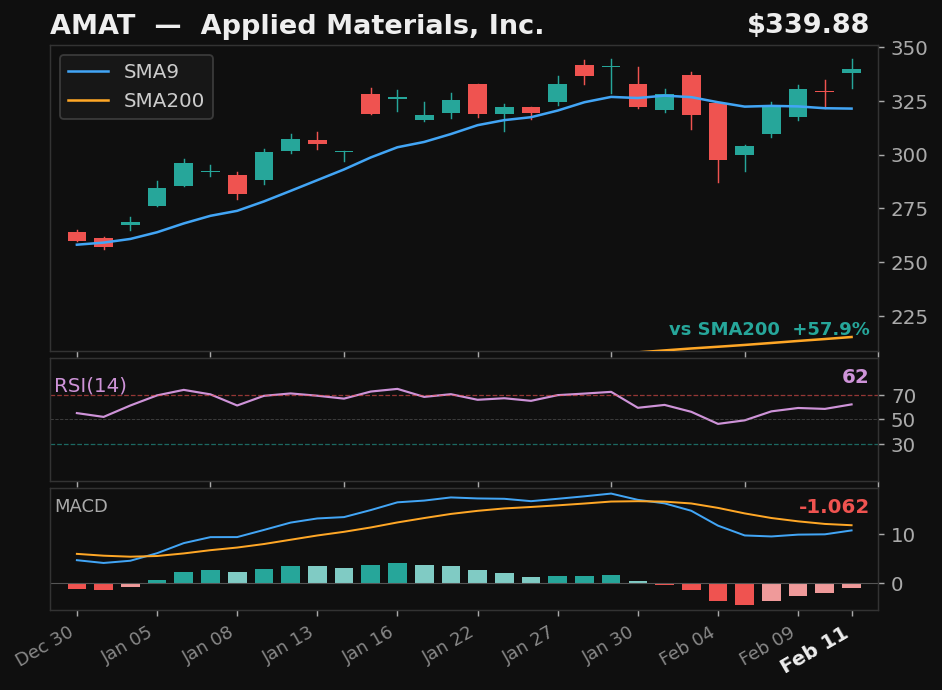Click the 300 price axis label

coord(909,156)
